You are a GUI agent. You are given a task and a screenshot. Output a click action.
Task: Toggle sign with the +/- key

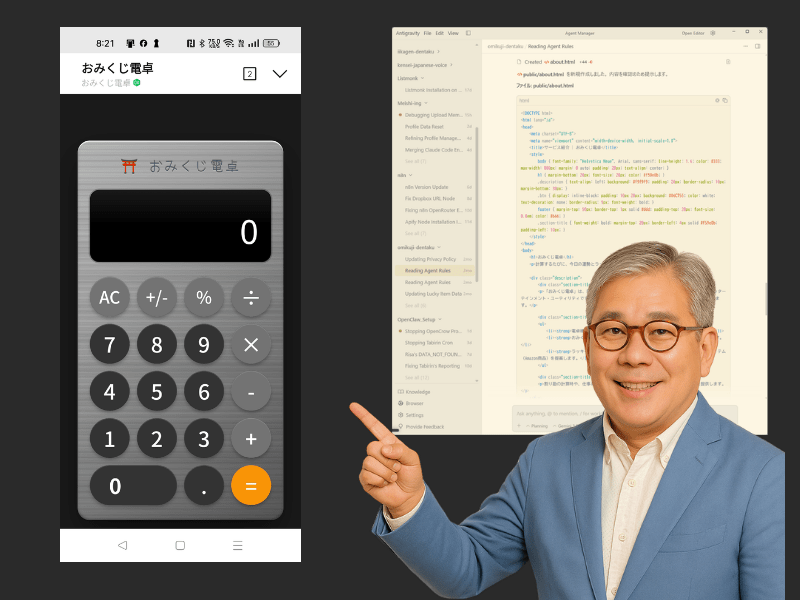(x=156, y=298)
